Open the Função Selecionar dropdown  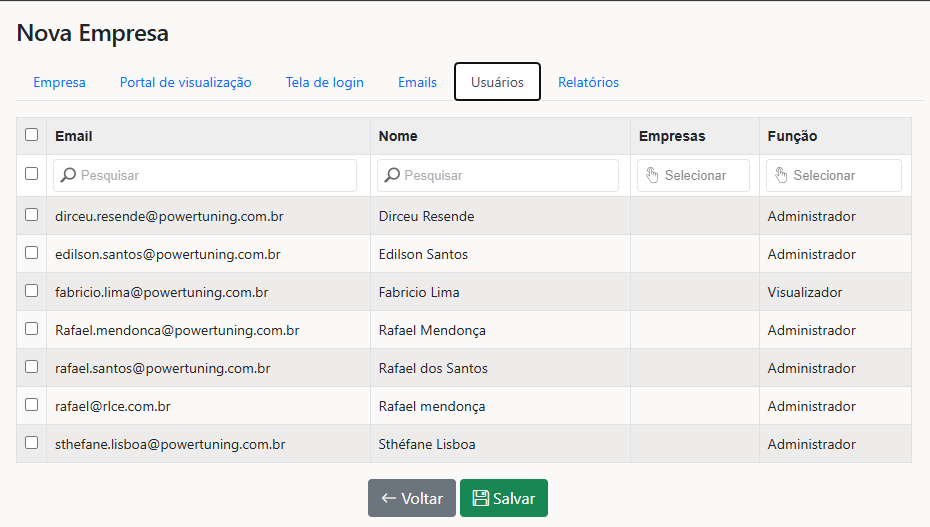click(834, 176)
